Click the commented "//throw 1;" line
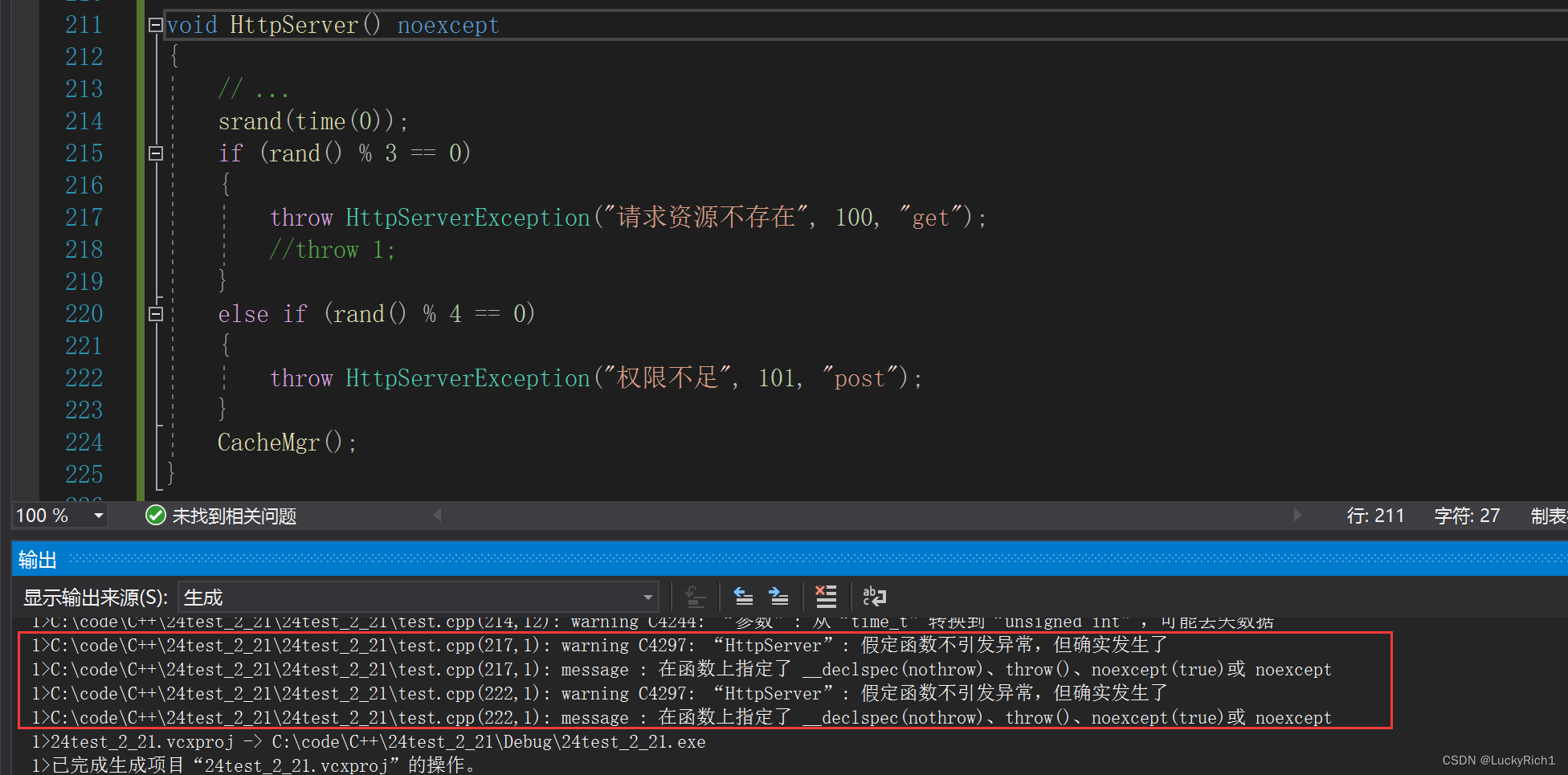 333,250
